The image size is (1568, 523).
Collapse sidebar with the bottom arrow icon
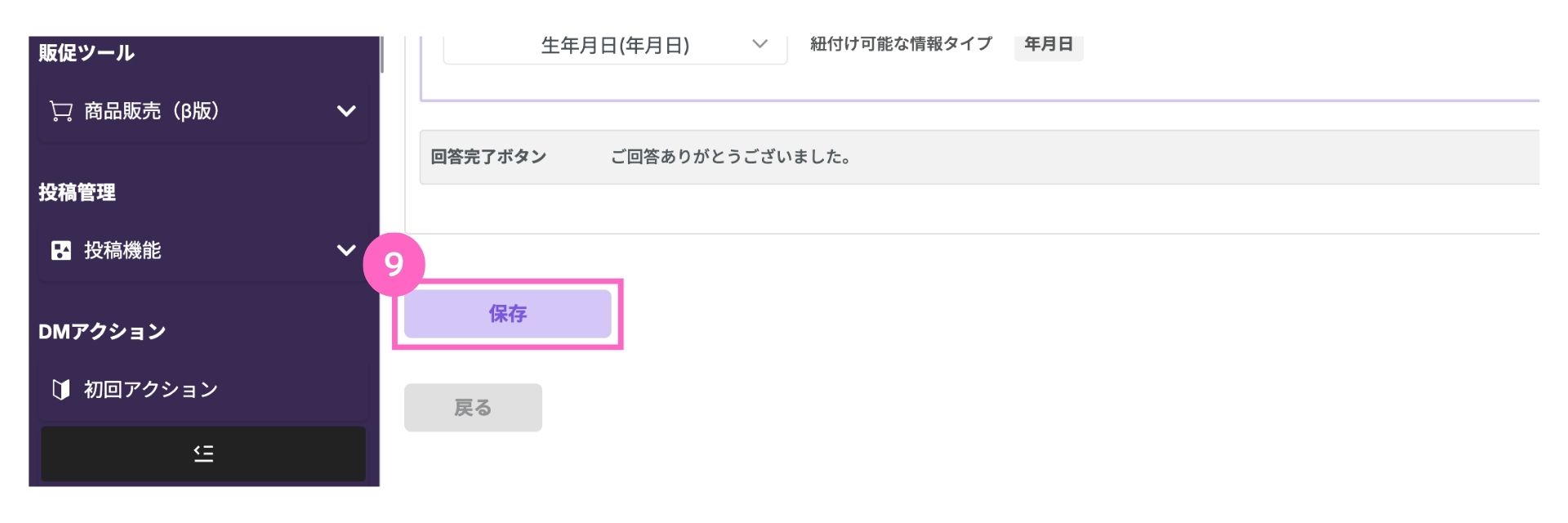(203, 454)
